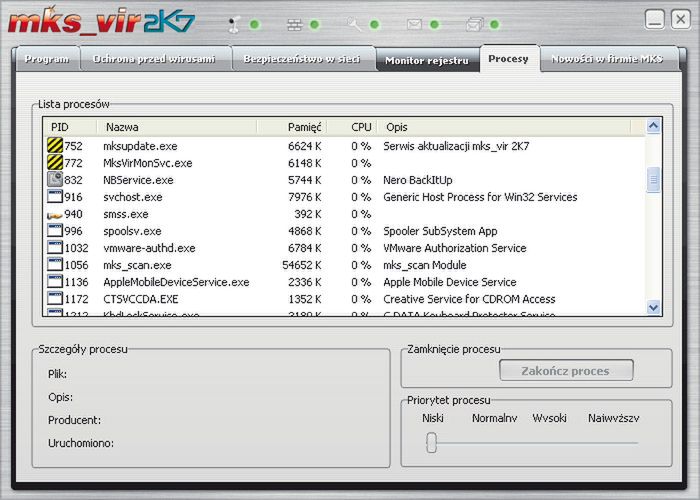This screenshot has width=700, height=500.
Task: Click the AppleMobileDeviceService.exe window icon
Action: pyautogui.click(x=55, y=281)
